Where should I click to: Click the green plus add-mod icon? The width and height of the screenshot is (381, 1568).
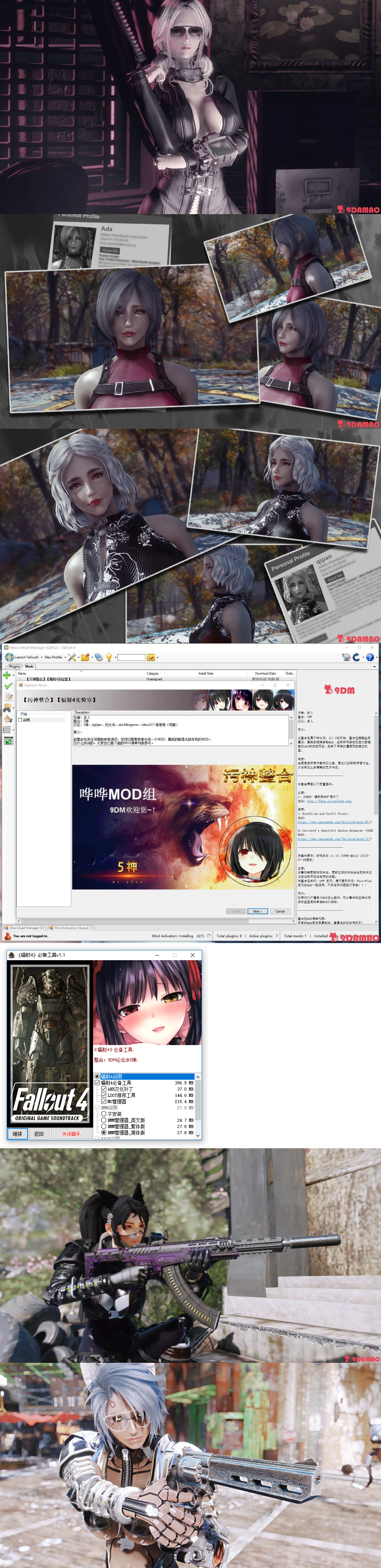[x=7, y=675]
